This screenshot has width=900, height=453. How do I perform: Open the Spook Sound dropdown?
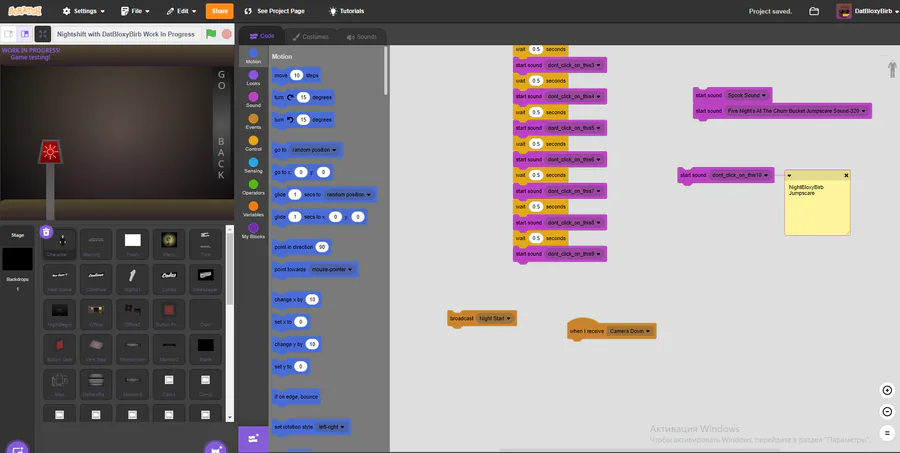[747, 95]
